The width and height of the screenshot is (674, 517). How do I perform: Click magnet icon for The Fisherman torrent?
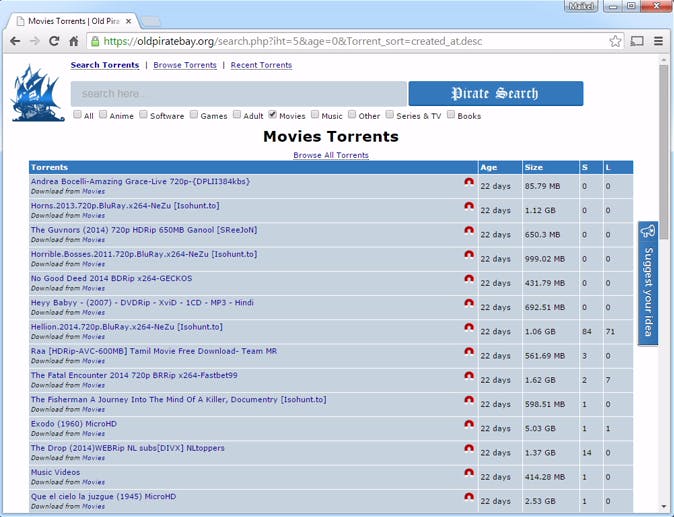click(469, 400)
